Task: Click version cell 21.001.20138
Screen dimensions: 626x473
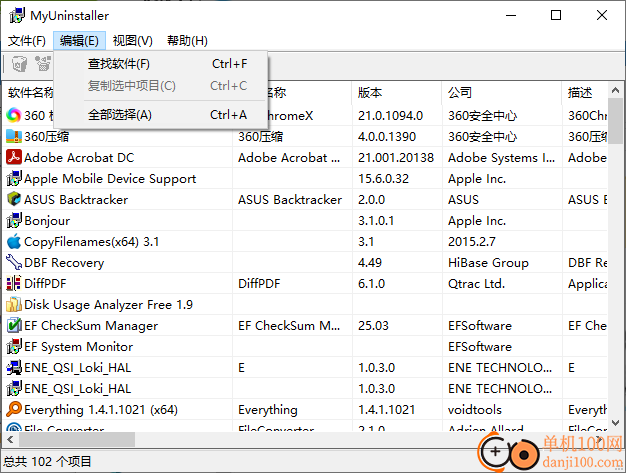Action: pyautogui.click(x=396, y=158)
